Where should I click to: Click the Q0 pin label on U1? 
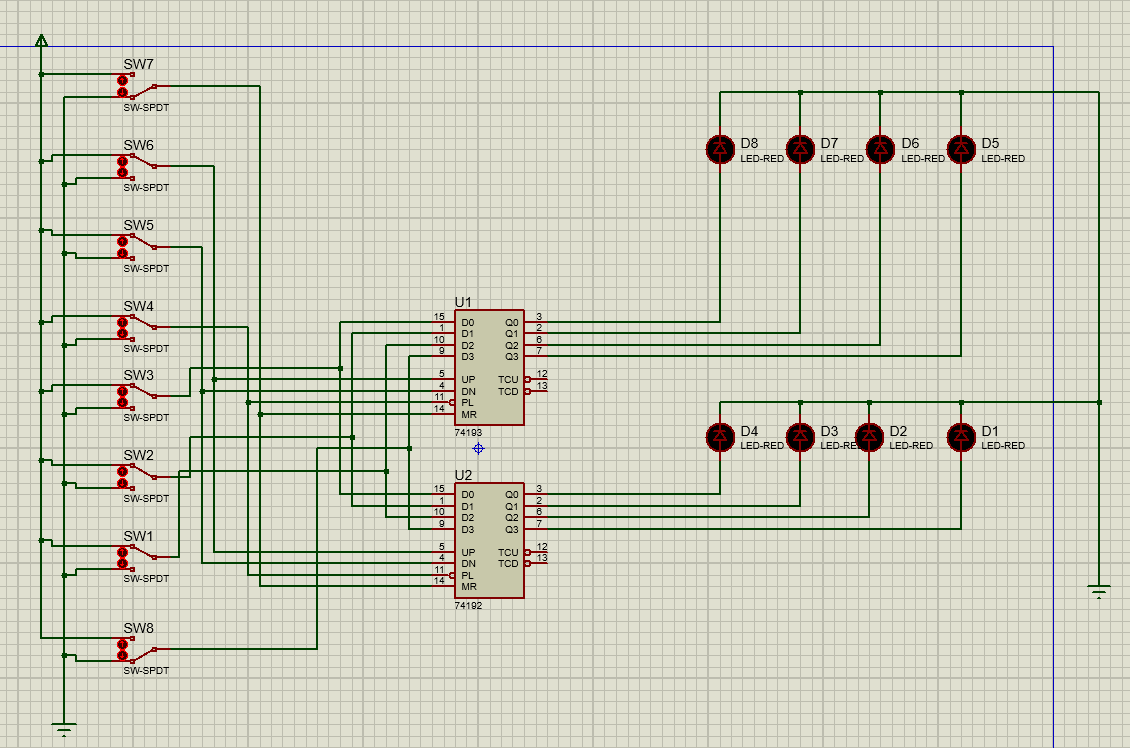point(512,323)
